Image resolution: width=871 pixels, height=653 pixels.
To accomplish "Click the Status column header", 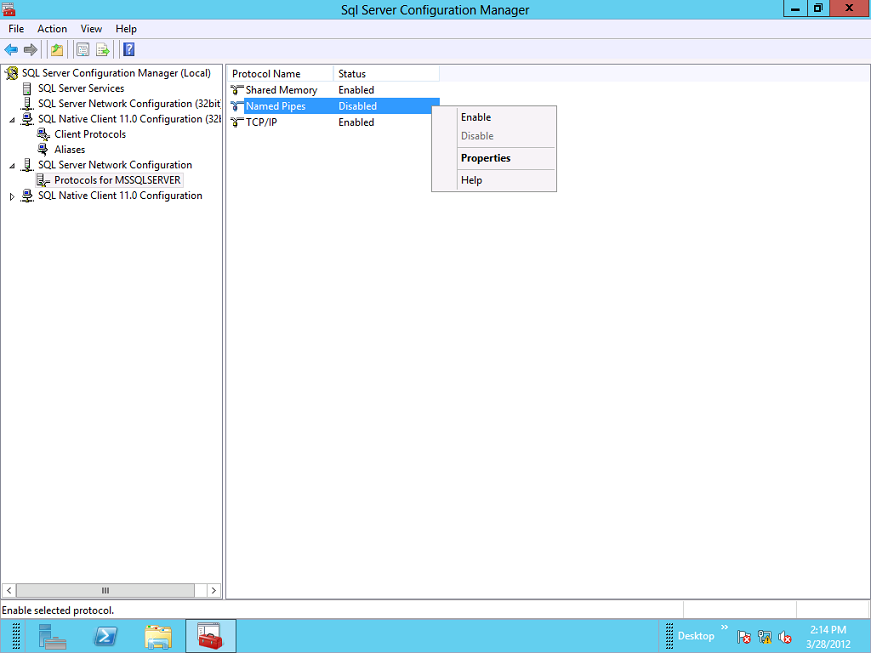I will coord(386,74).
